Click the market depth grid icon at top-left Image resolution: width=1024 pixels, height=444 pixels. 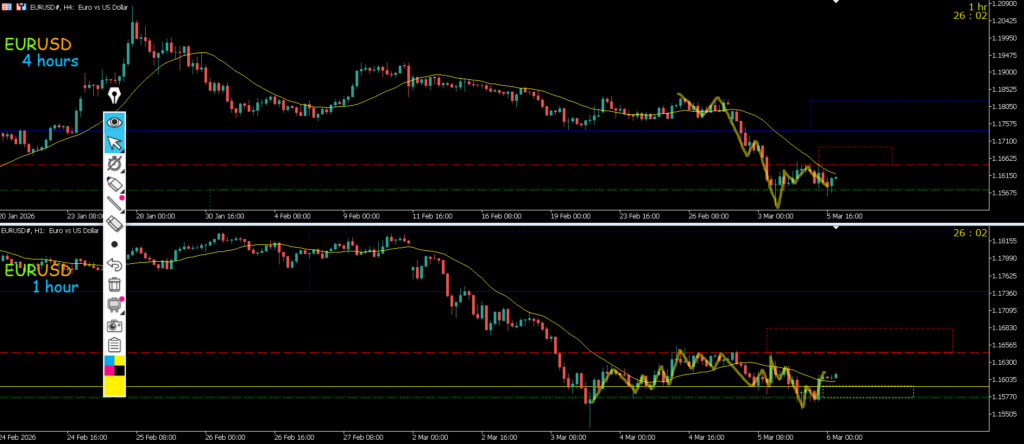tap(7, 6)
